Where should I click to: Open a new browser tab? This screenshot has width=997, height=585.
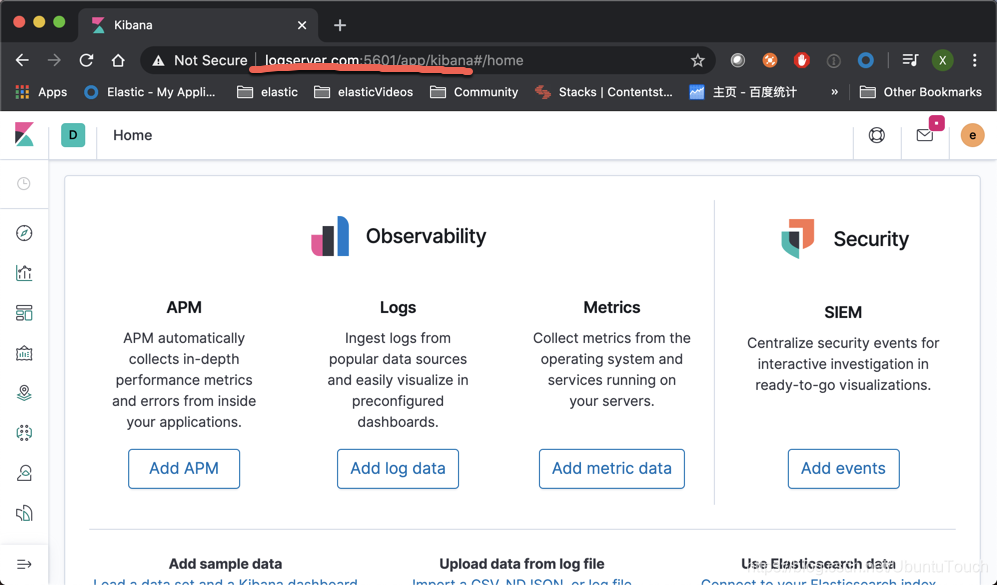tap(340, 25)
